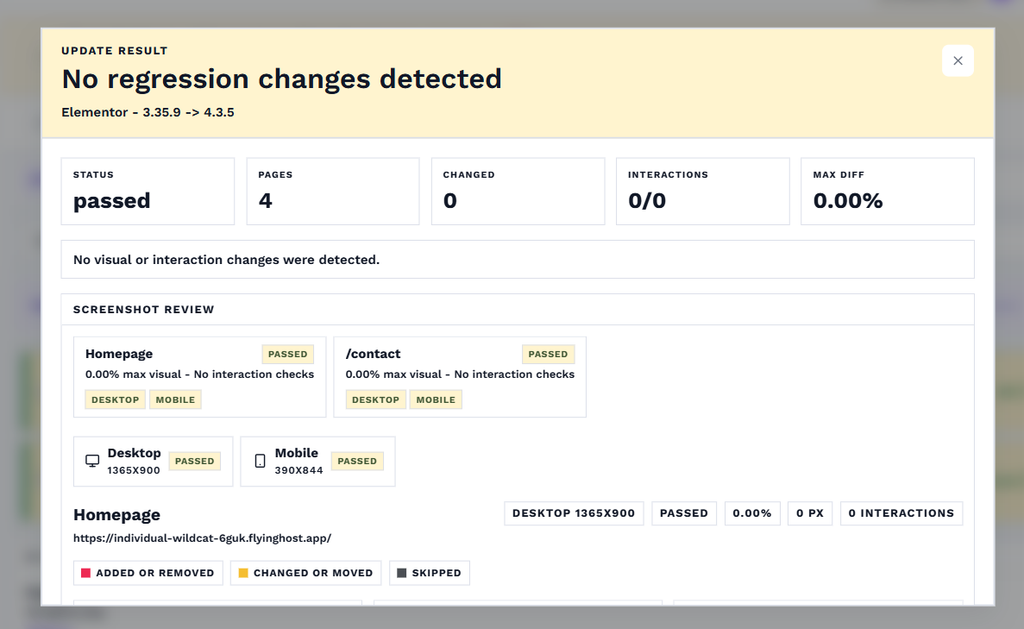Click the PASSED badge beside Desktop viewport
Screen dimensions: 1024x629
click(195, 461)
